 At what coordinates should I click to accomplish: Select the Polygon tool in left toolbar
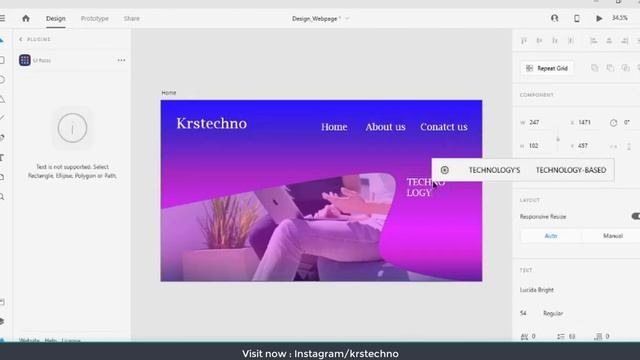(x=2, y=99)
